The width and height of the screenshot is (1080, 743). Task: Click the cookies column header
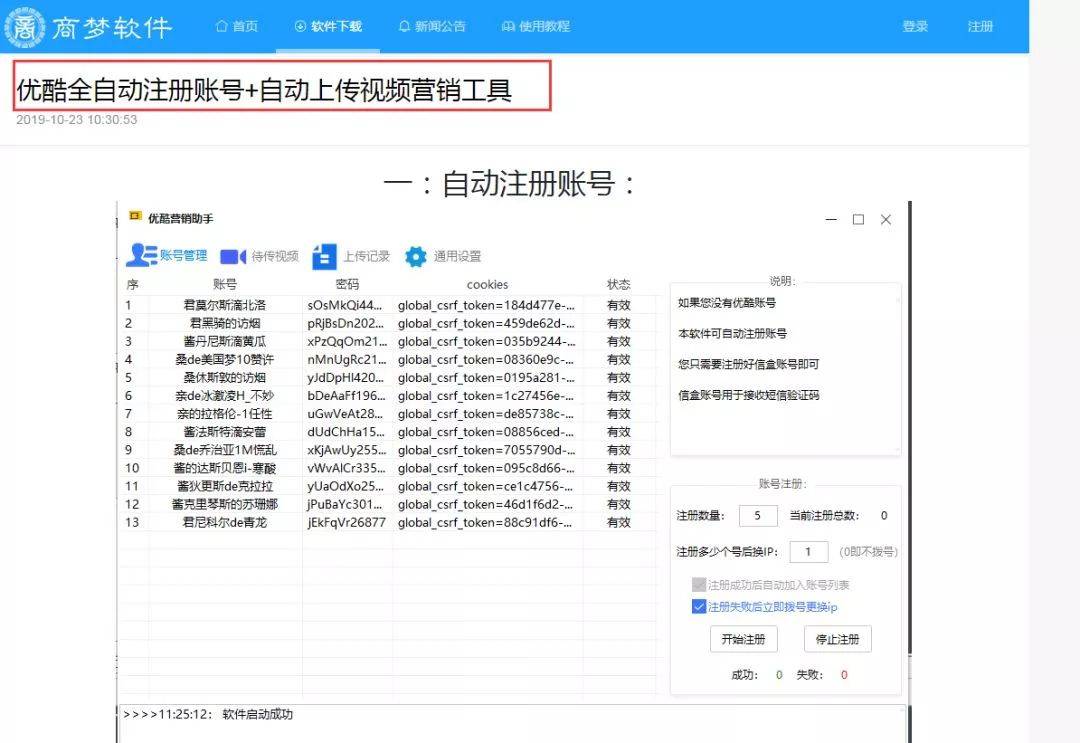click(488, 284)
